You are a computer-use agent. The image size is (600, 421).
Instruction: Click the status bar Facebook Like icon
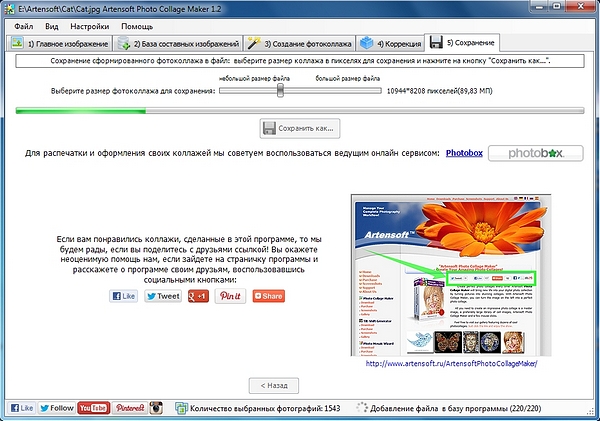pos(21,408)
